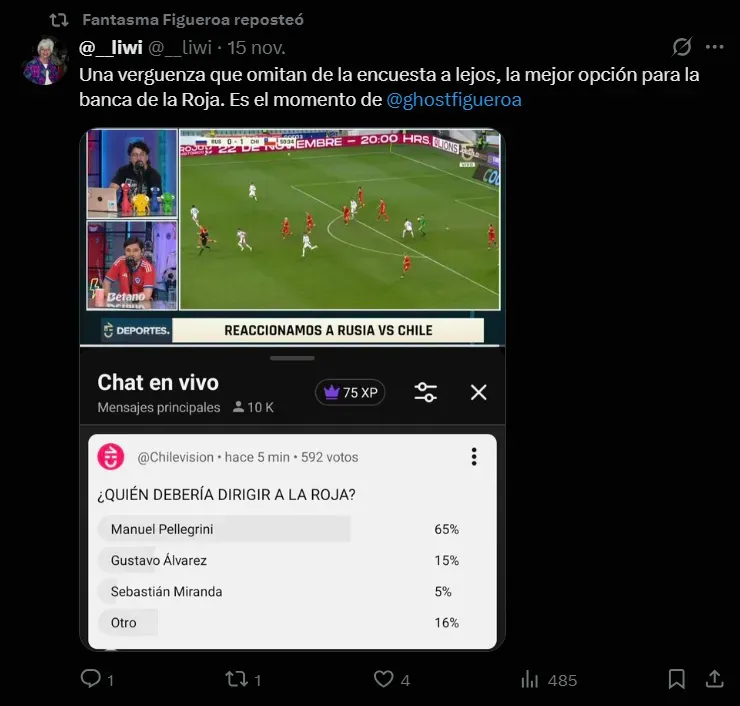Open the poll's vertical three-dot menu
This screenshot has height=706, width=740.
tap(474, 456)
